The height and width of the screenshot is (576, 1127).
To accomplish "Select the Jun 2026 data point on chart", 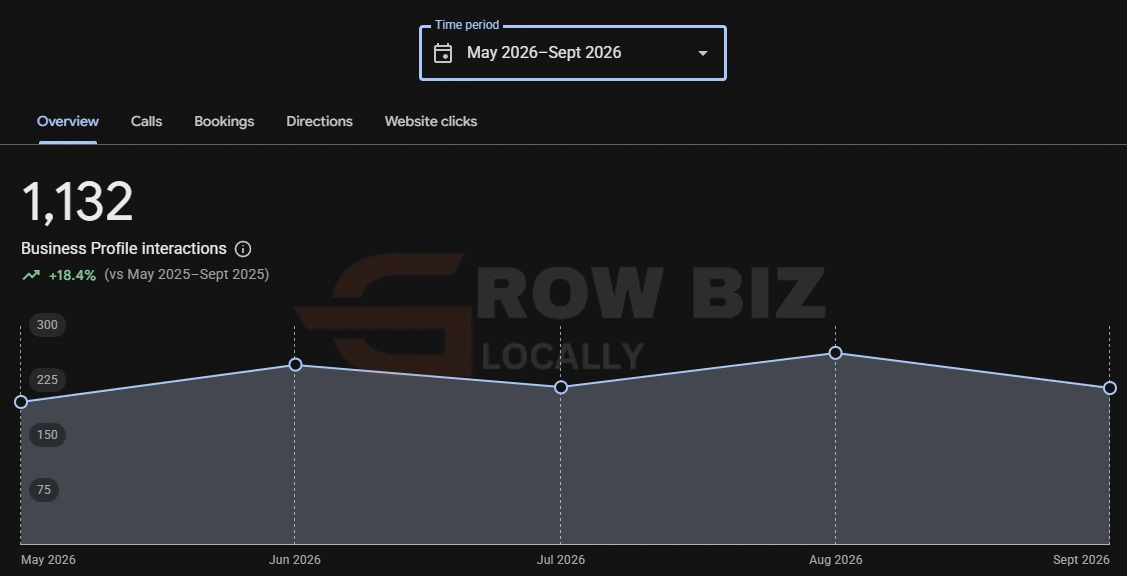I will coord(295,365).
